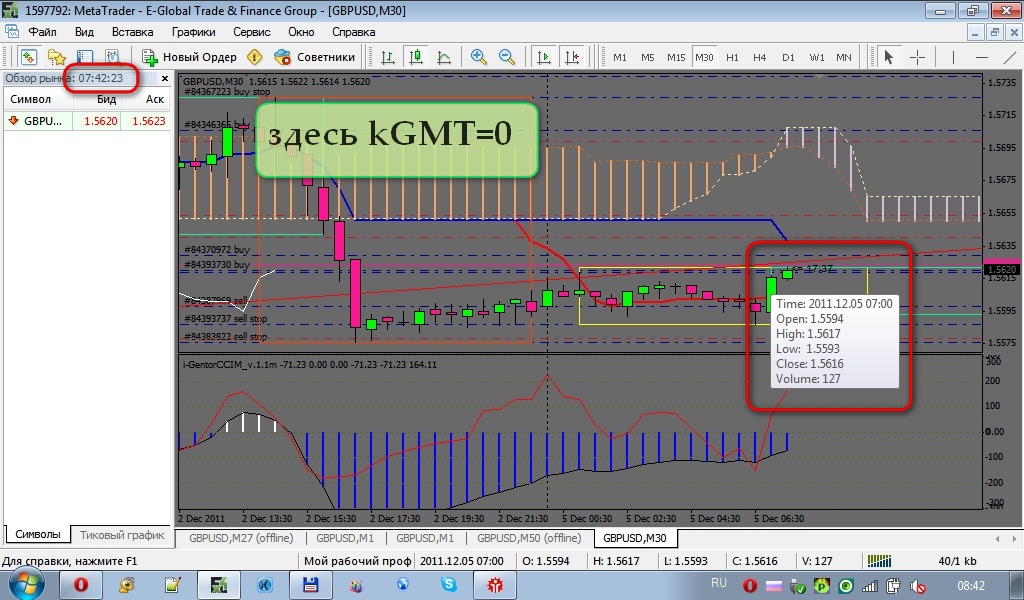Click the #84367223 buy stop order label
This screenshot has width=1024, height=600.
pos(227,91)
